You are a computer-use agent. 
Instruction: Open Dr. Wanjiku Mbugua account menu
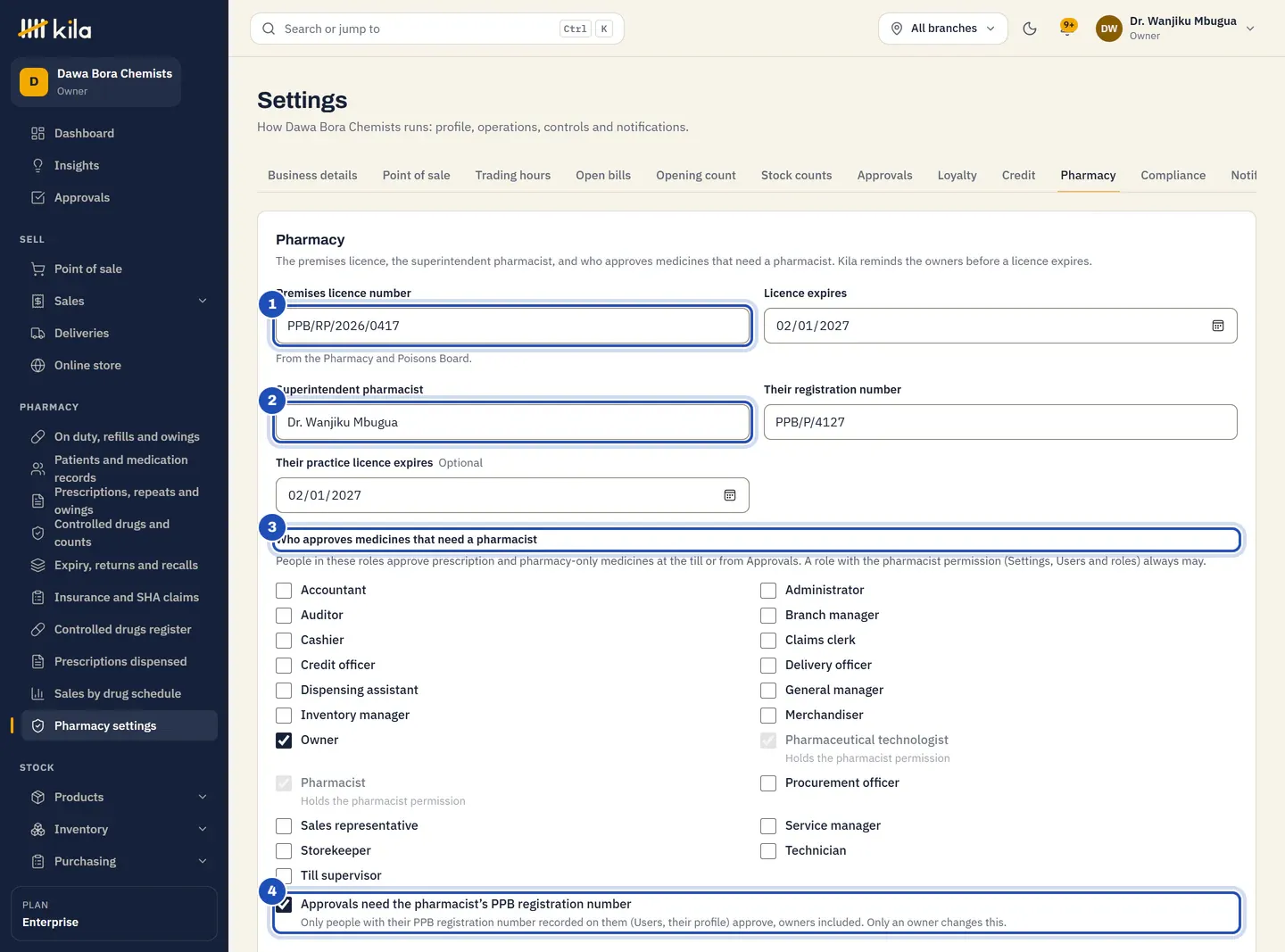point(1175,29)
